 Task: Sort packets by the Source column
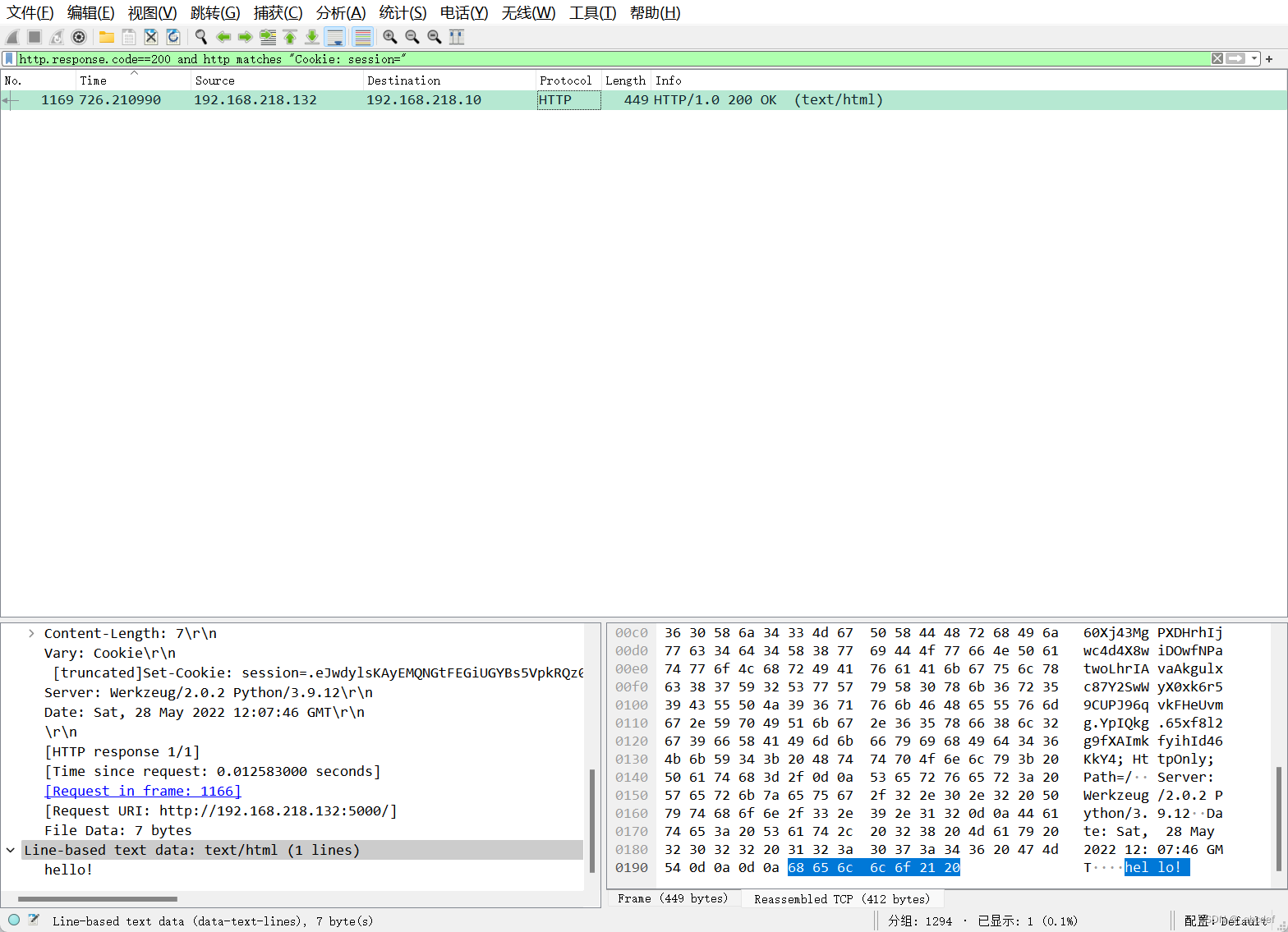point(277,80)
